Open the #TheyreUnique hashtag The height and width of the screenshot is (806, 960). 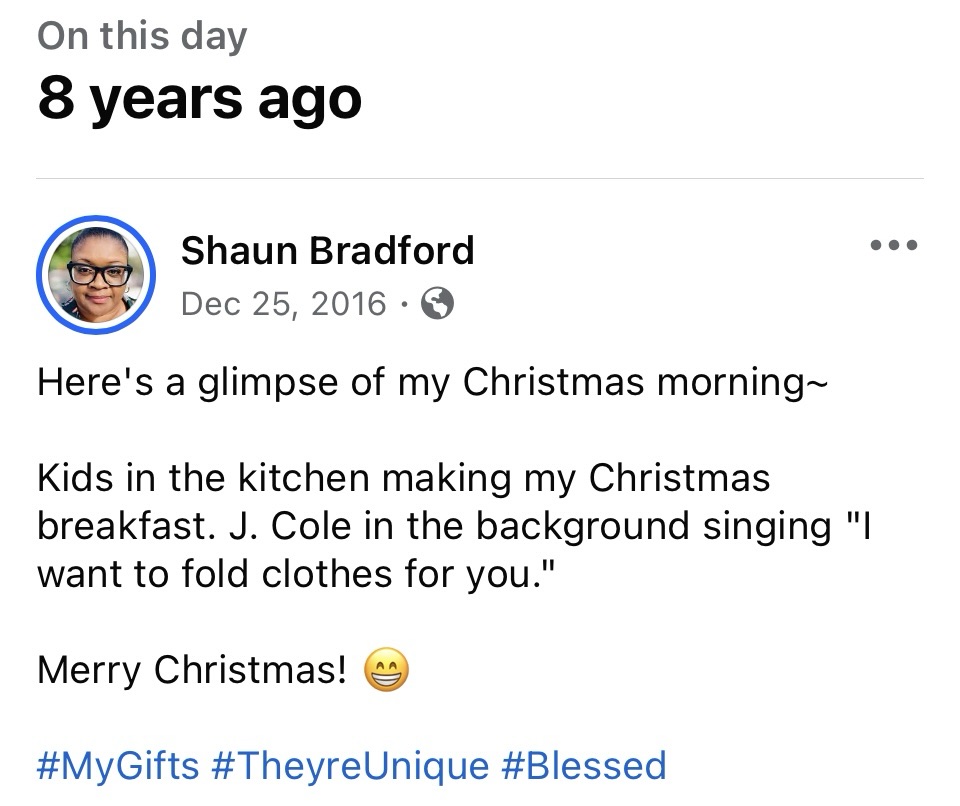(x=350, y=766)
